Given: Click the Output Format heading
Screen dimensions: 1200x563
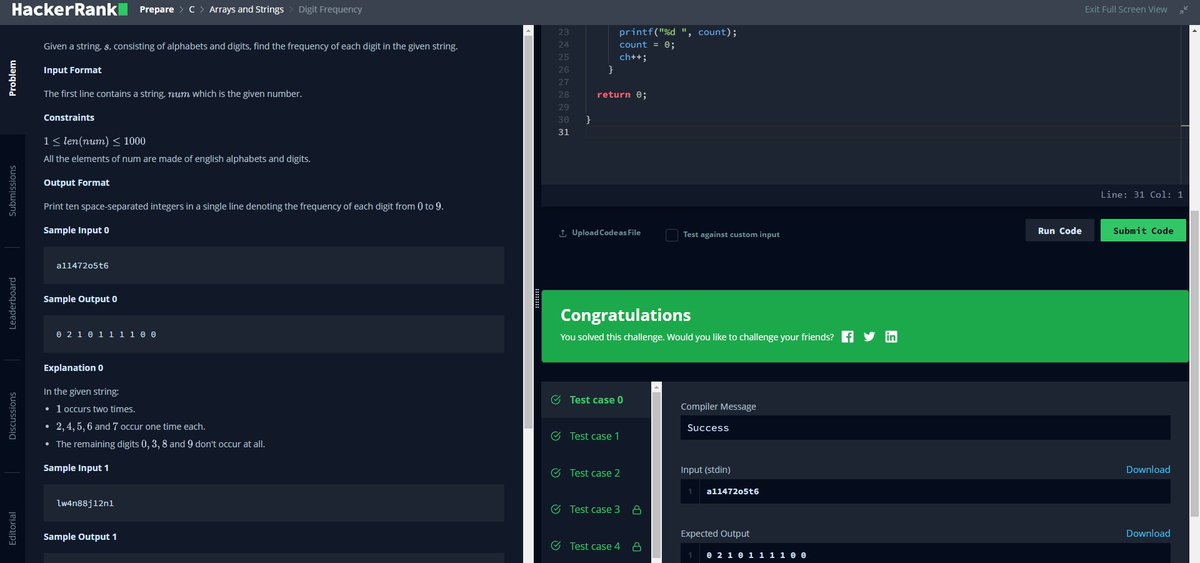Looking at the screenshot, I should pos(77,183).
